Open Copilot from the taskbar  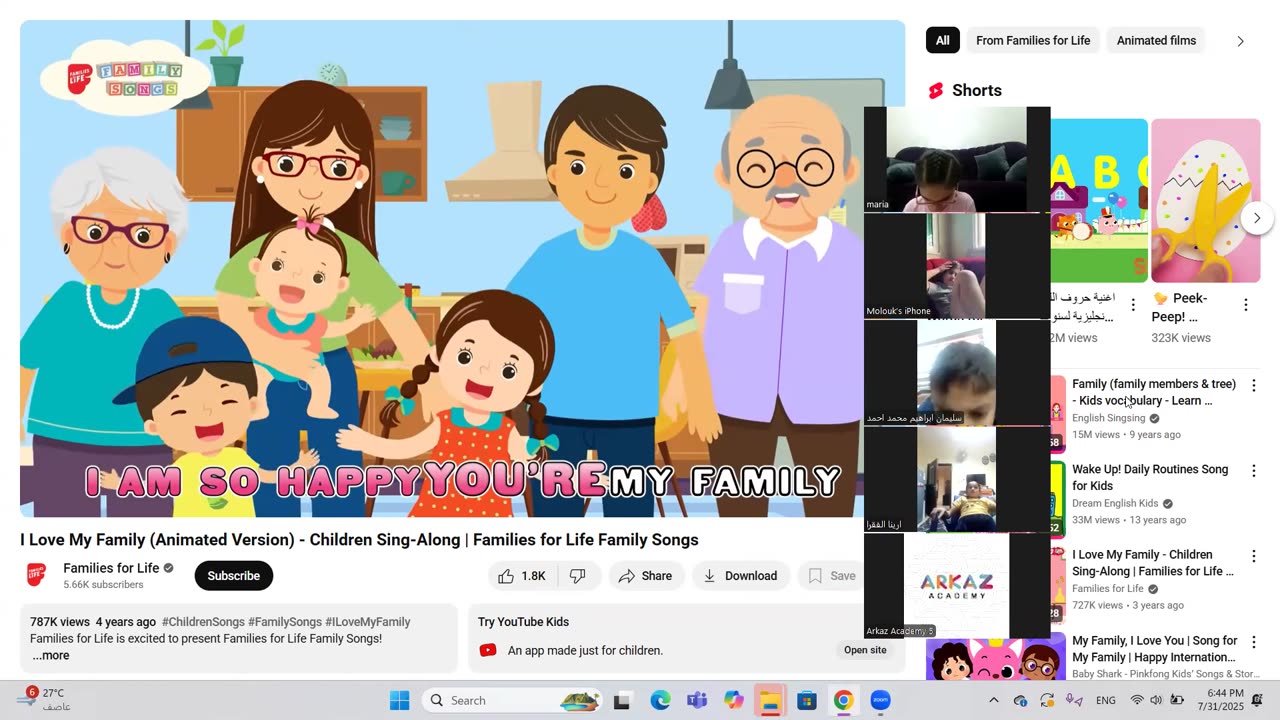tap(734, 700)
